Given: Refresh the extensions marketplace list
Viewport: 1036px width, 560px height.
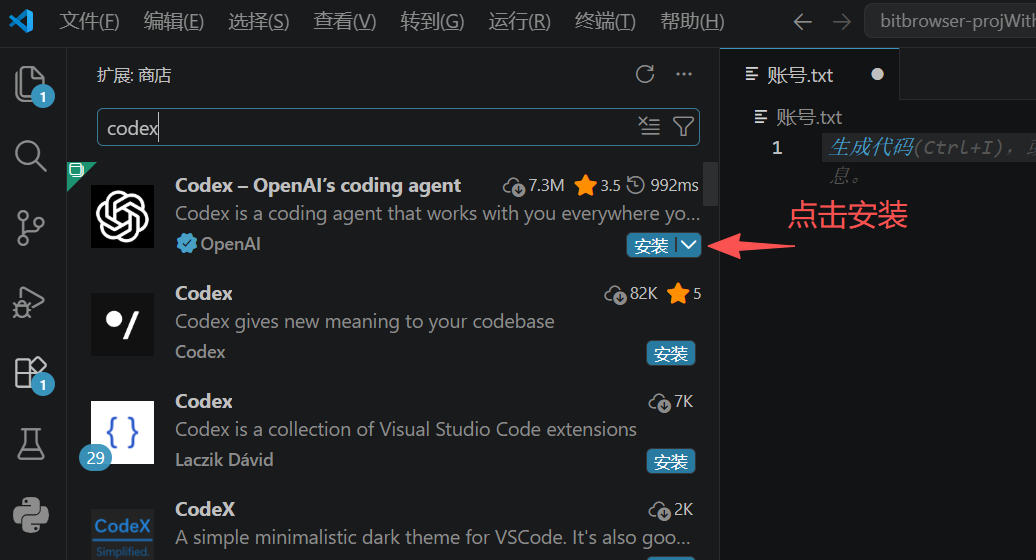Looking at the screenshot, I should click(645, 74).
